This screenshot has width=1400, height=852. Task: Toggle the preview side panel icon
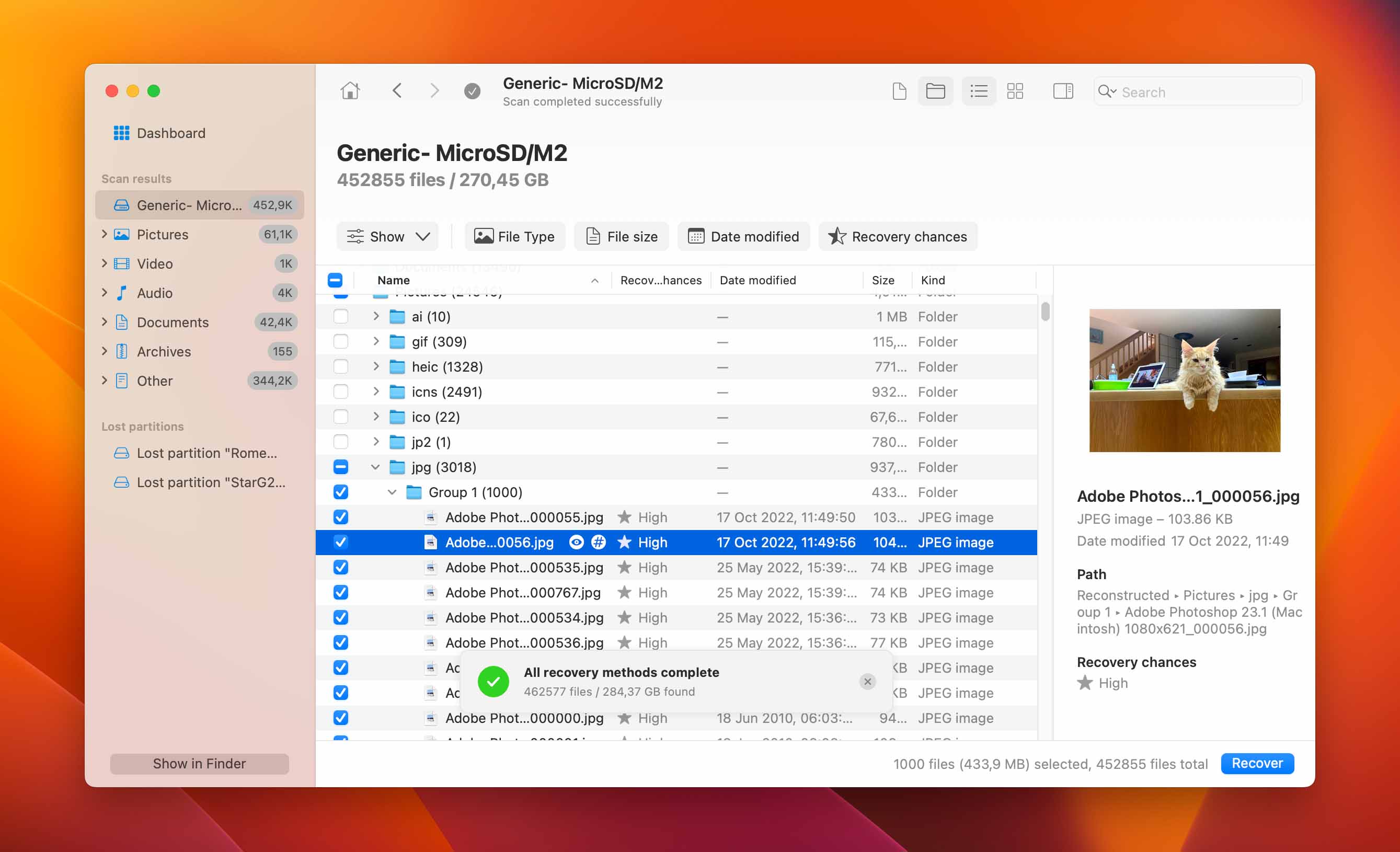[1062, 91]
